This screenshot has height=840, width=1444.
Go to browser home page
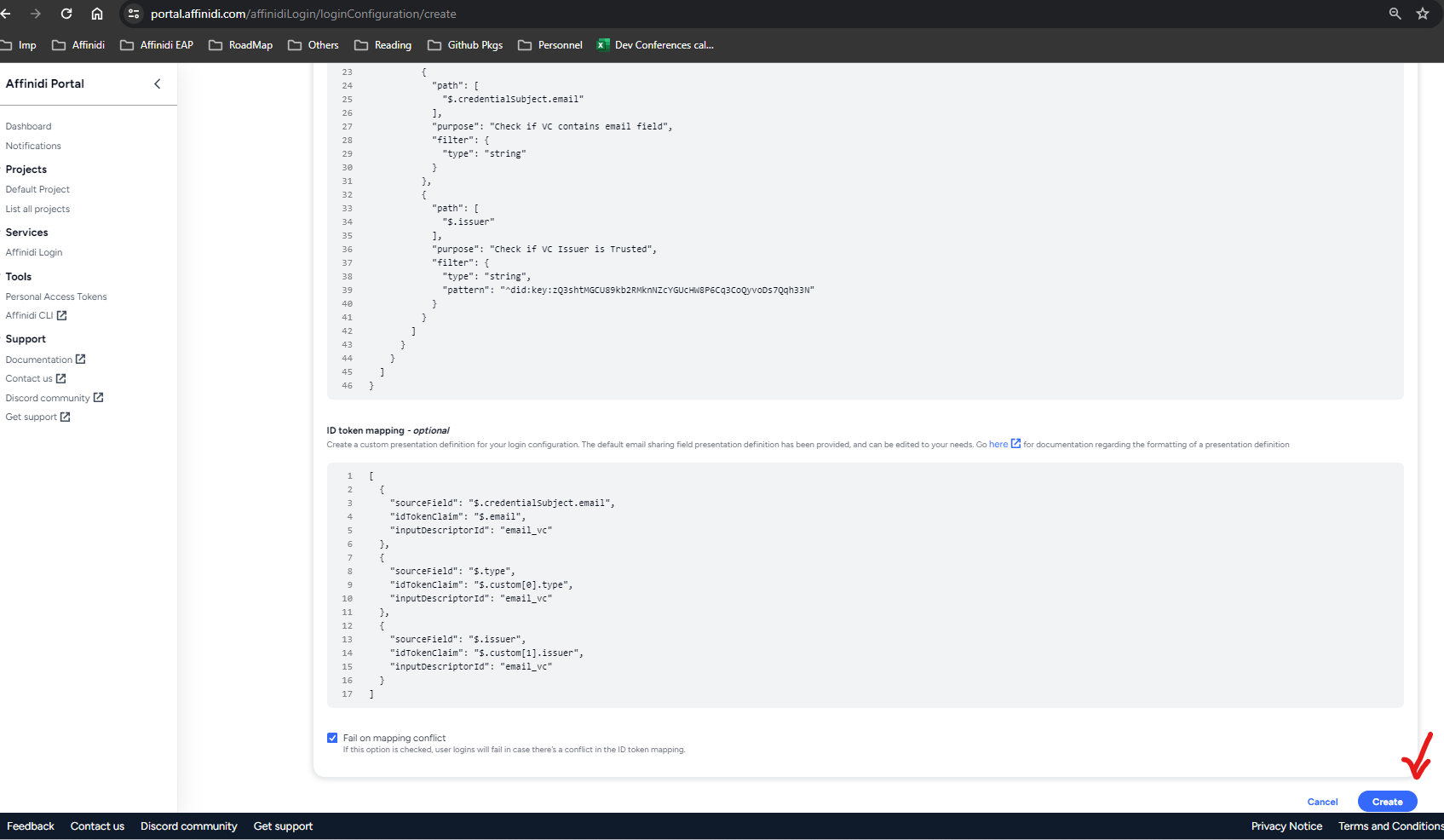pos(97,14)
